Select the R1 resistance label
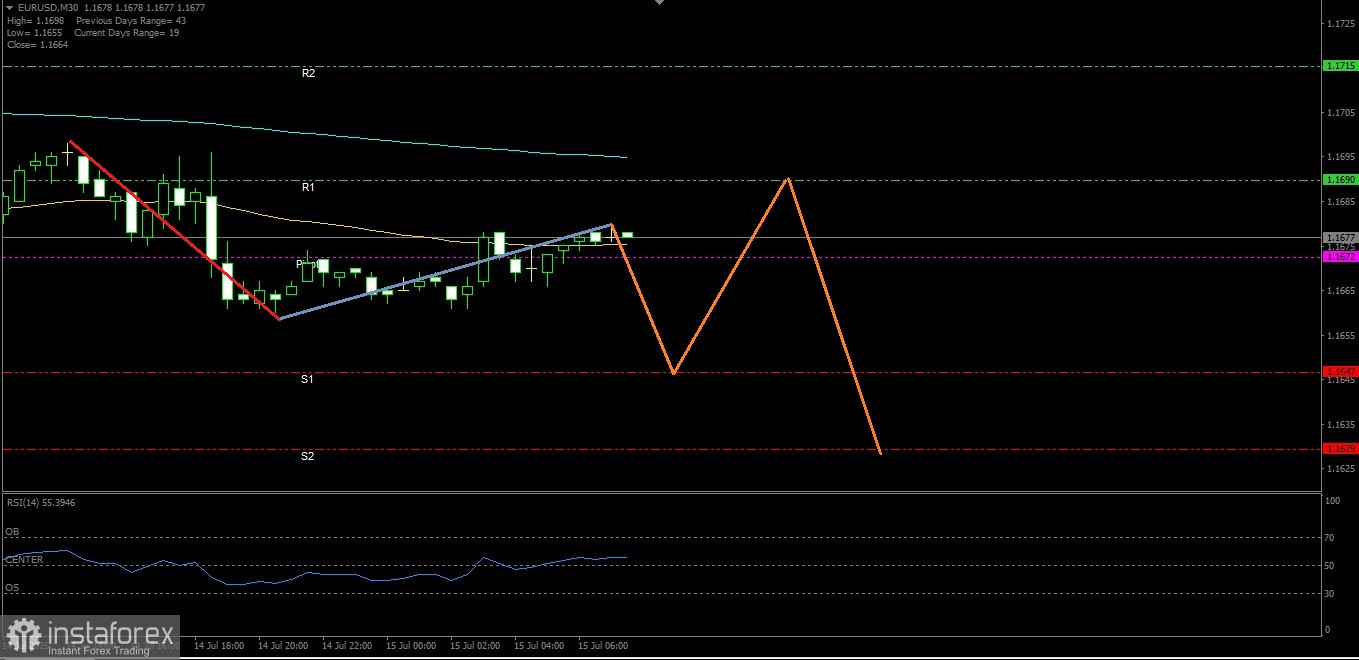 [x=309, y=187]
